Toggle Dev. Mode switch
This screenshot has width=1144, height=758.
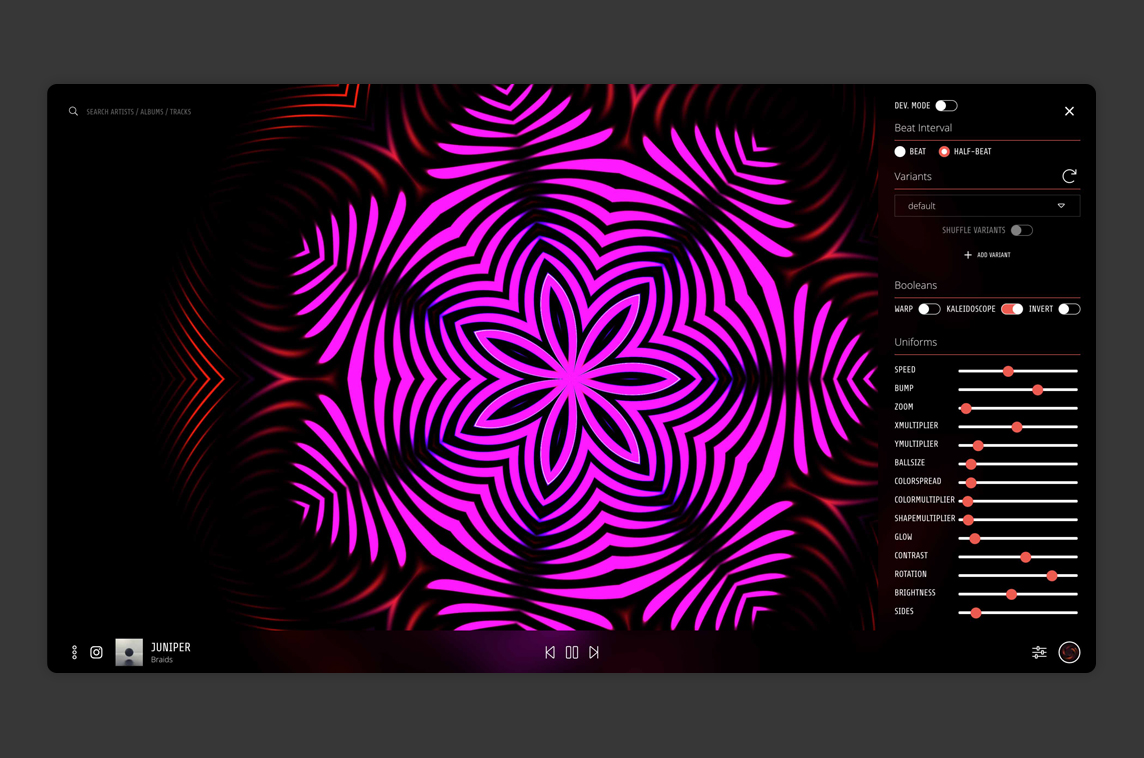click(x=946, y=106)
